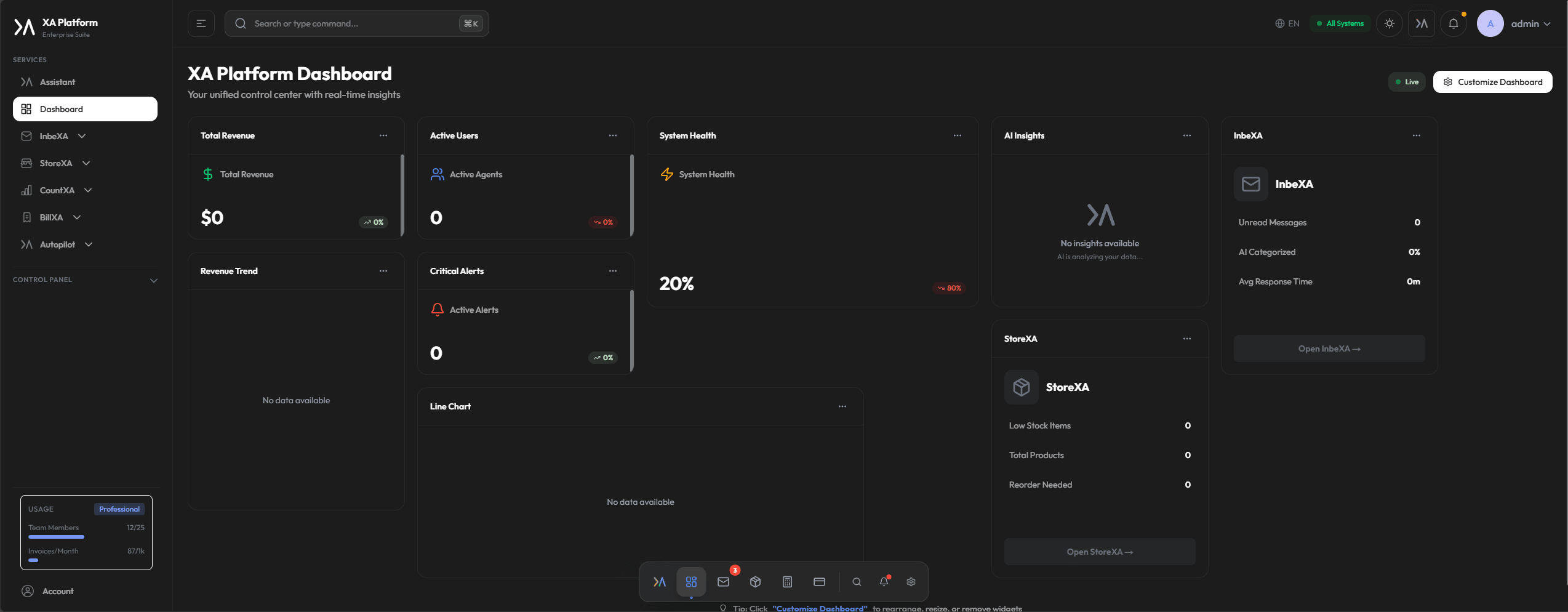Image resolution: width=1568 pixels, height=612 pixels.
Task: Open settings gear in bottom dock
Action: pos(911,581)
